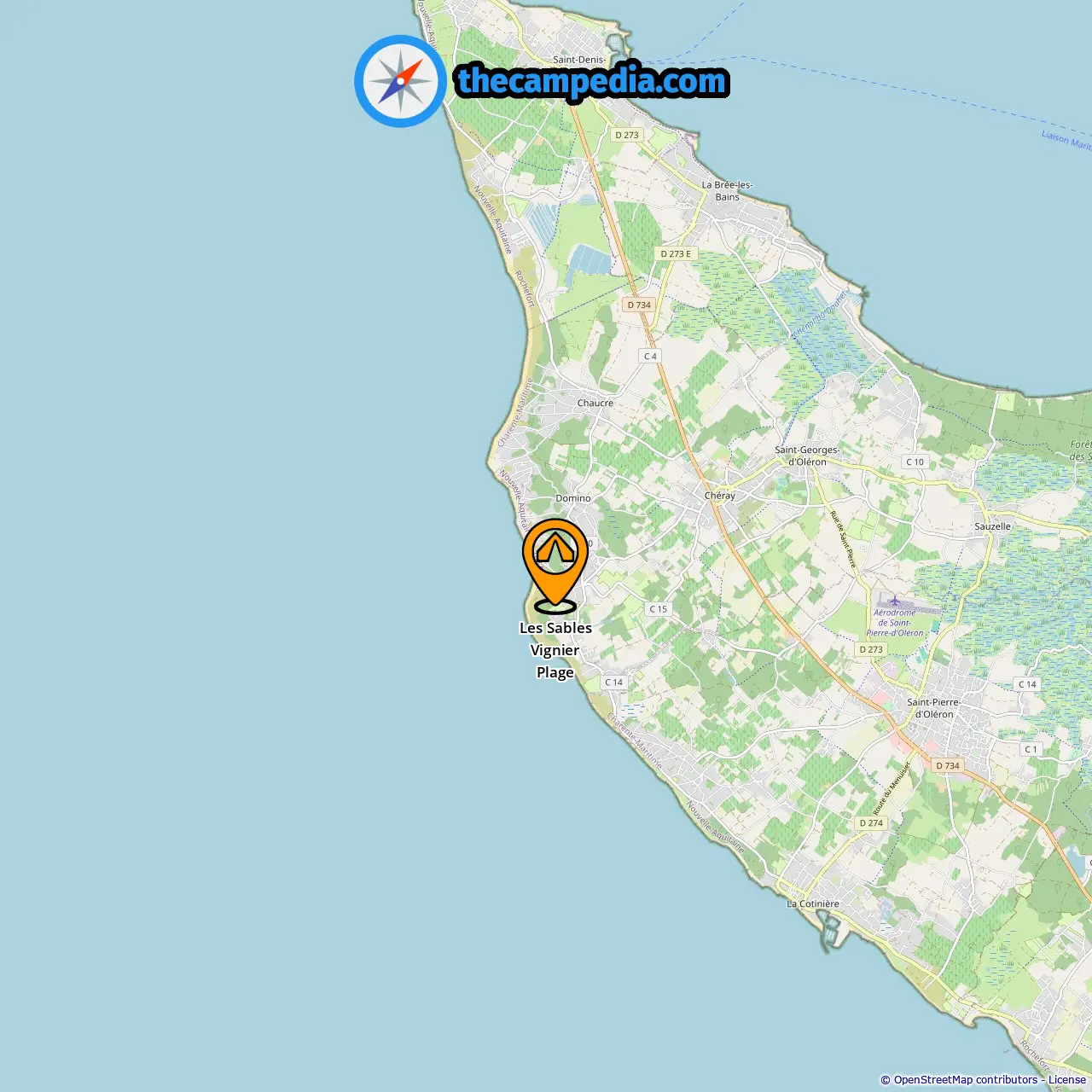This screenshot has width=1092, height=1092.
Task: Click the orange campsite tent marker
Action: (555, 566)
